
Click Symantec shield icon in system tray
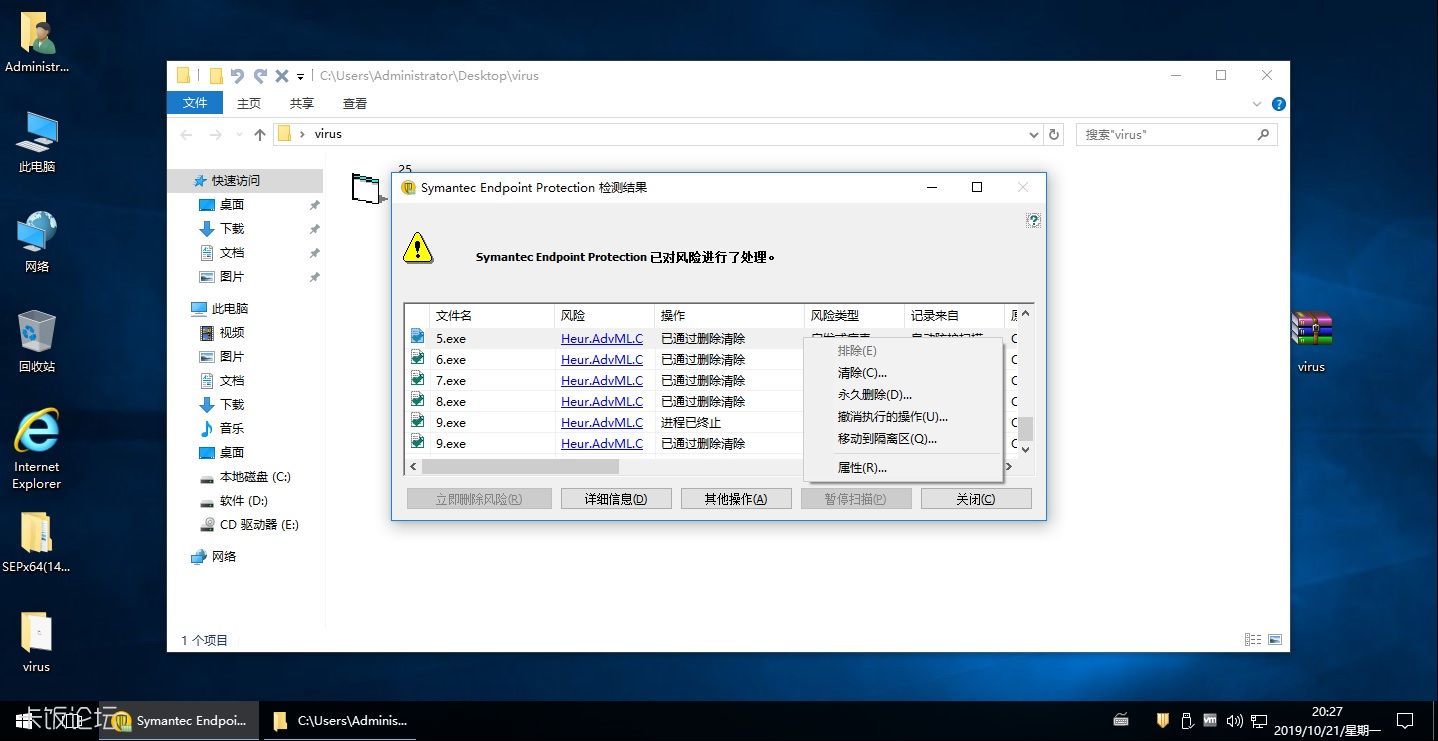point(1163,720)
